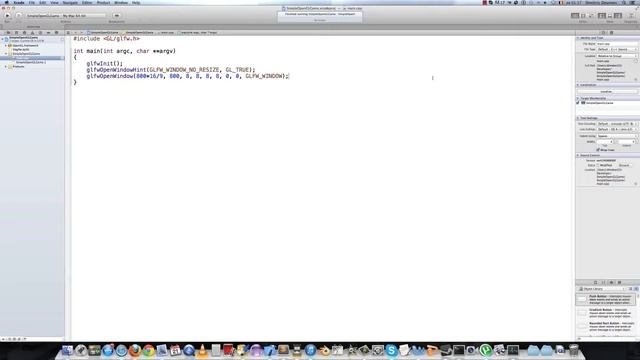Collapse the SimpleOpenGLGame group folder

pyautogui.click(x=6, y=54)
